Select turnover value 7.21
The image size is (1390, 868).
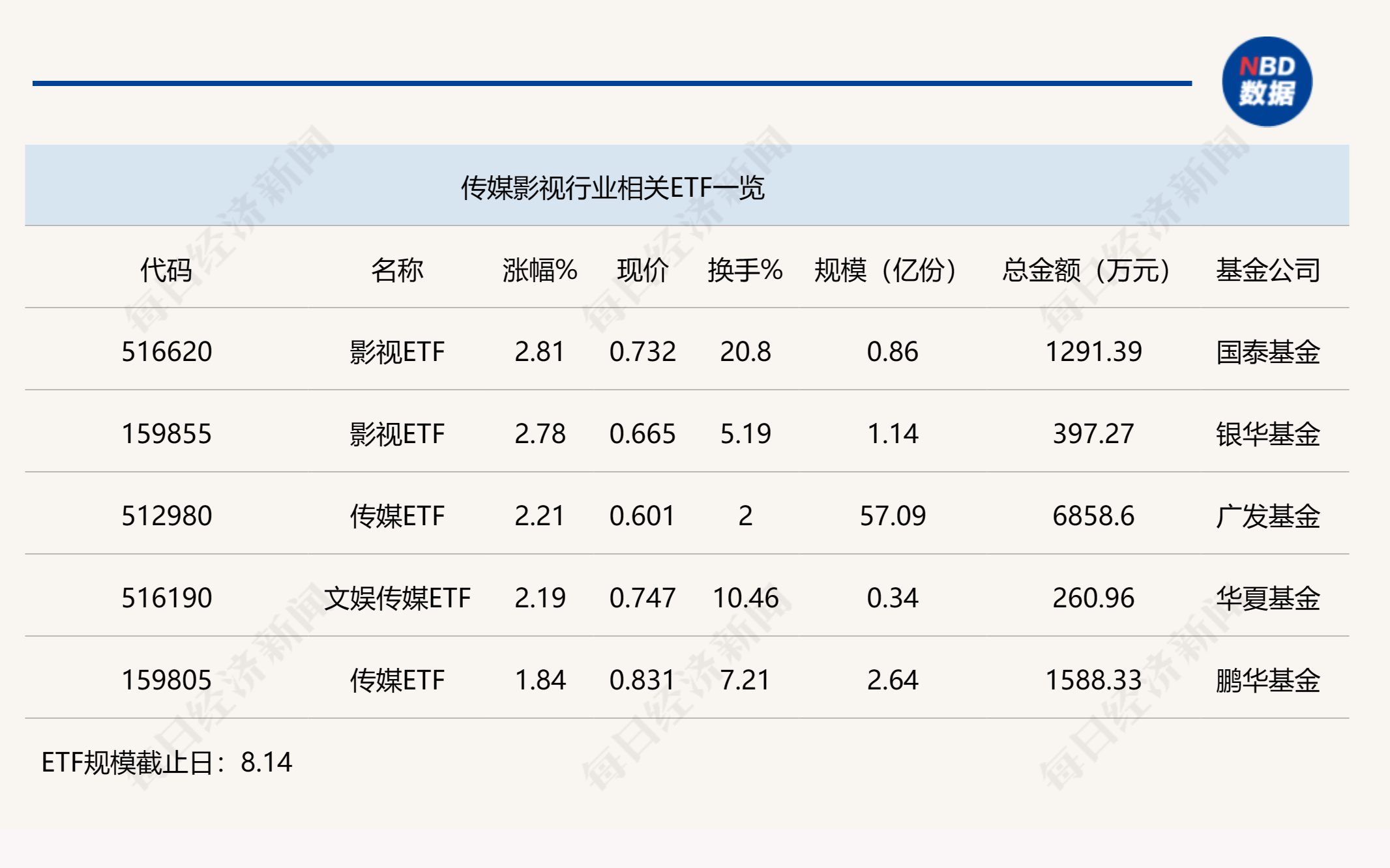click(x=745, y=680)
